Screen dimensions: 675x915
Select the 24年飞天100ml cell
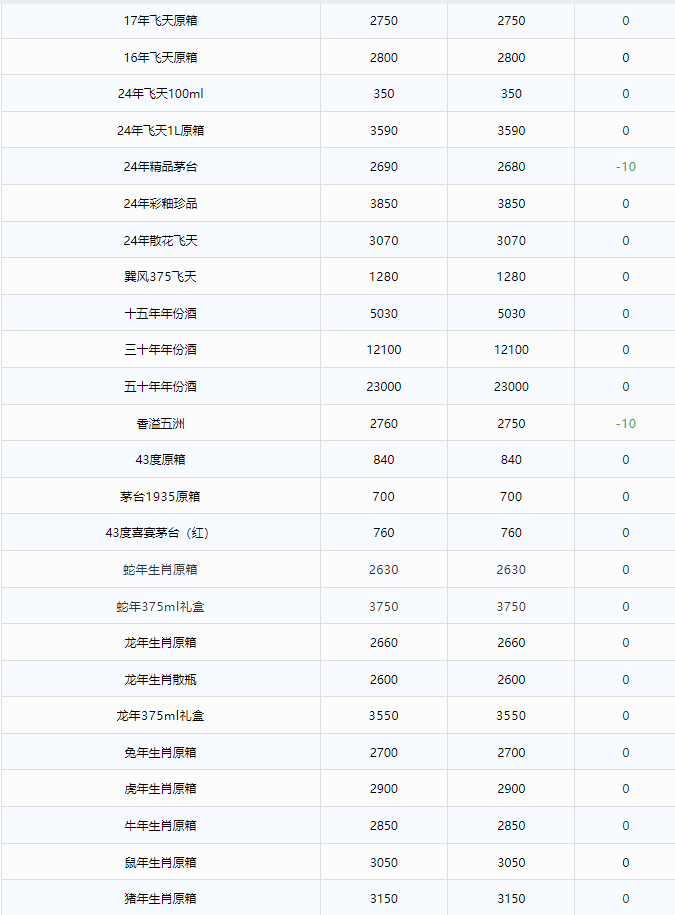tap(160, 93)
